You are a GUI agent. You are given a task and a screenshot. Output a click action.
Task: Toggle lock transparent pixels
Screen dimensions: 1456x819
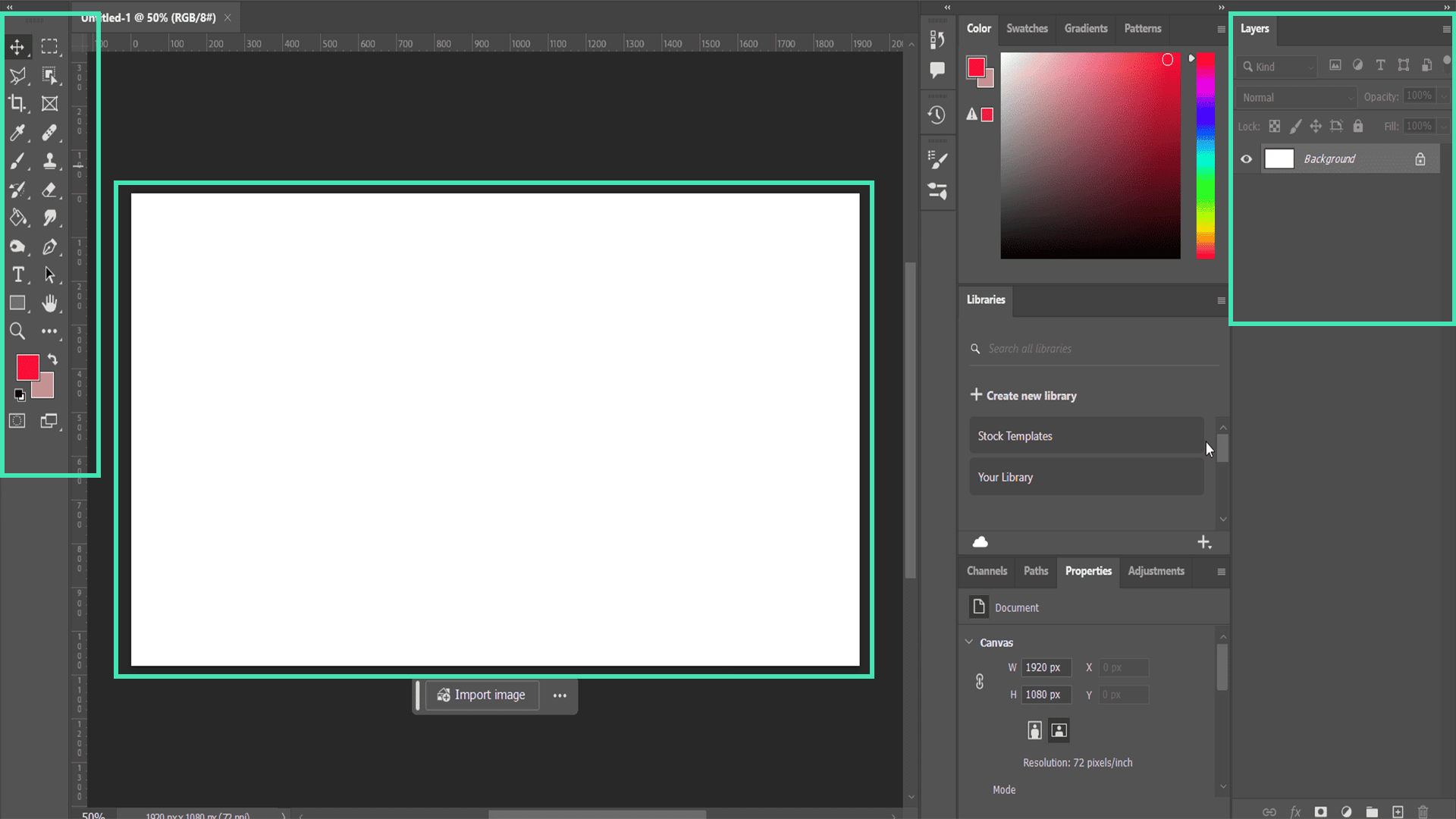[1275, 127]
